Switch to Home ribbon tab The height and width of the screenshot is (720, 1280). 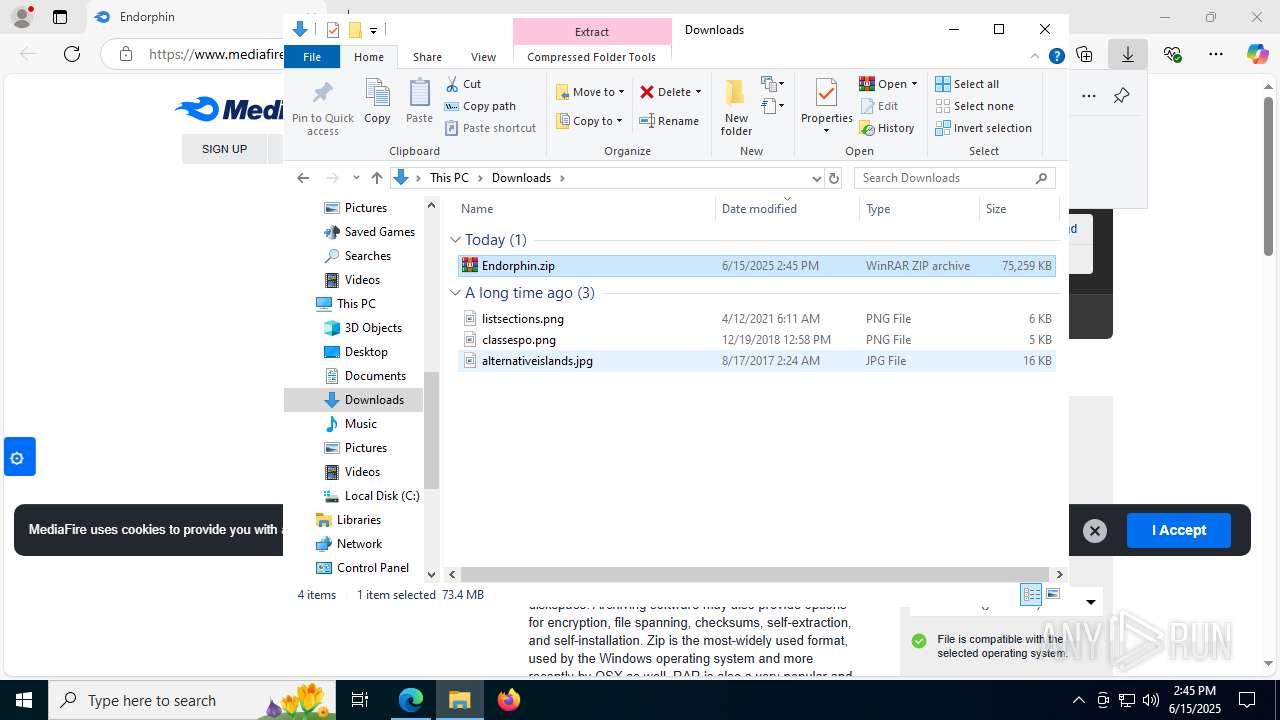(369, 57)
